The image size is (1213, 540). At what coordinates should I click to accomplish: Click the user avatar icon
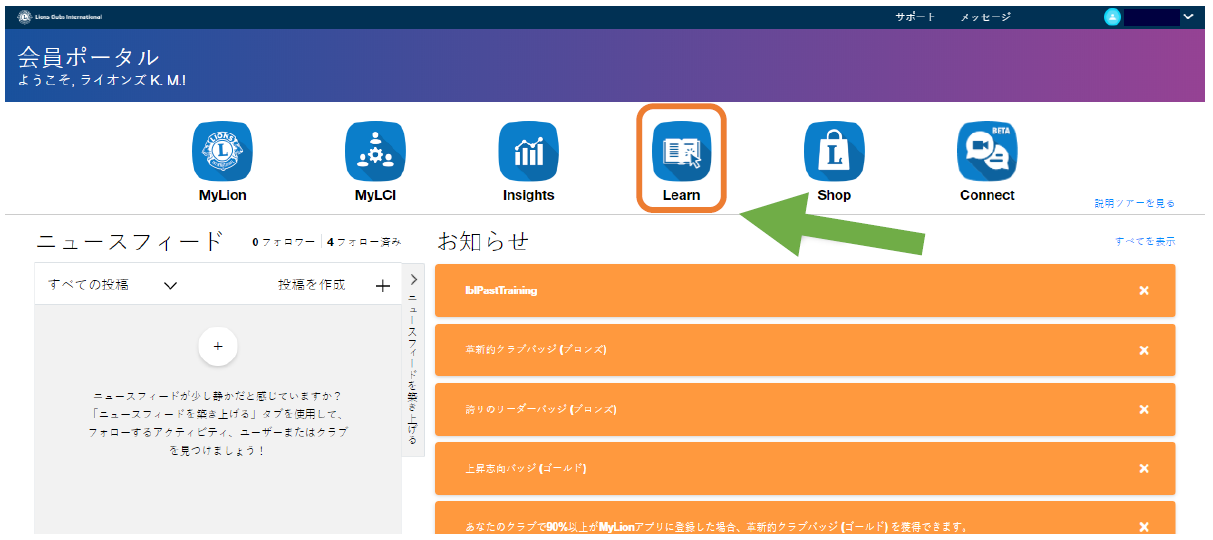tap(1112, 17)
